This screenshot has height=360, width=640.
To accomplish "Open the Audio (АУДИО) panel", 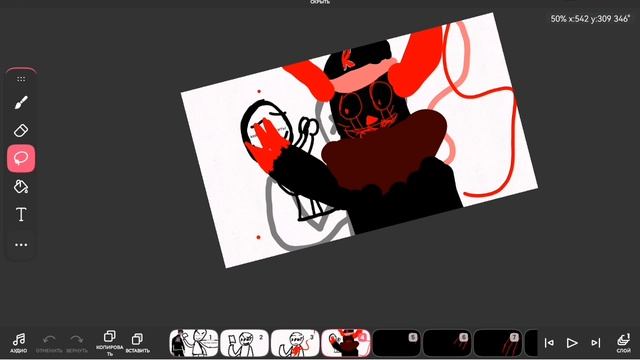I will (19, 343).
